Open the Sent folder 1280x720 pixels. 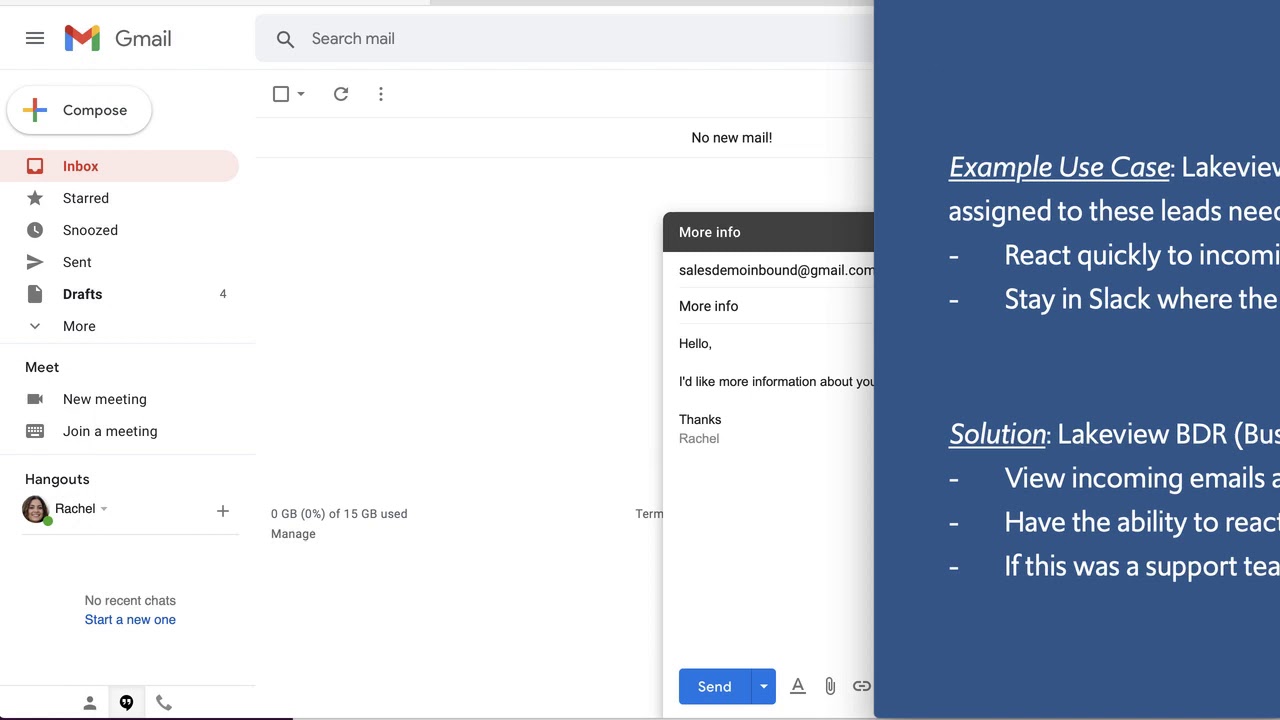click(119, 262)
